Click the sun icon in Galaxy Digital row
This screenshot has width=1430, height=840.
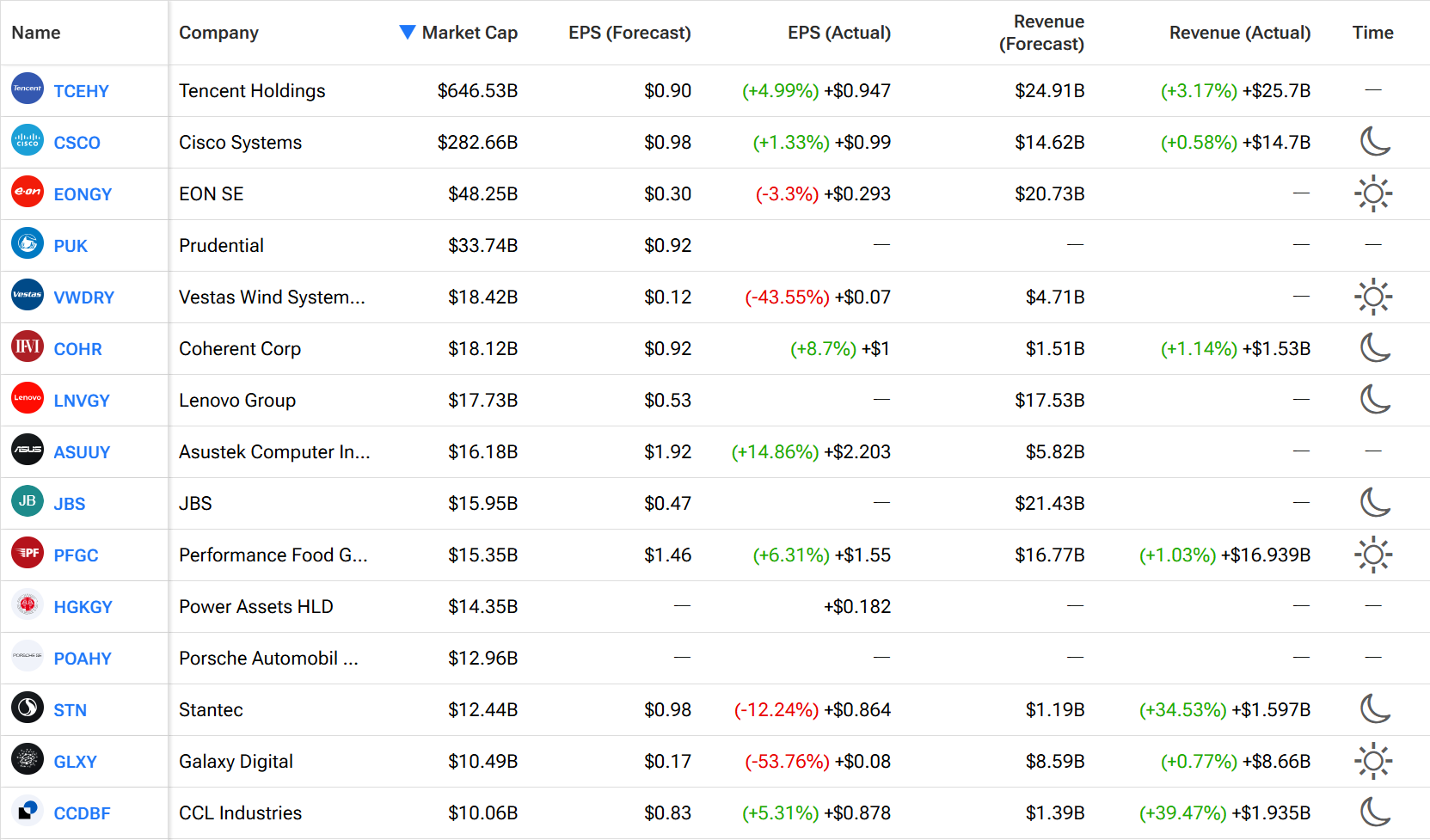tap(1373, 761)
